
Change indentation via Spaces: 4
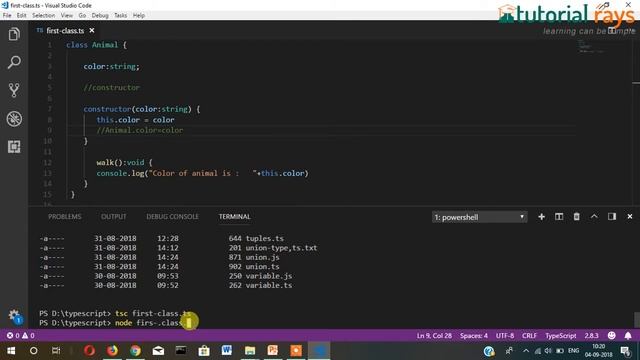474,336
